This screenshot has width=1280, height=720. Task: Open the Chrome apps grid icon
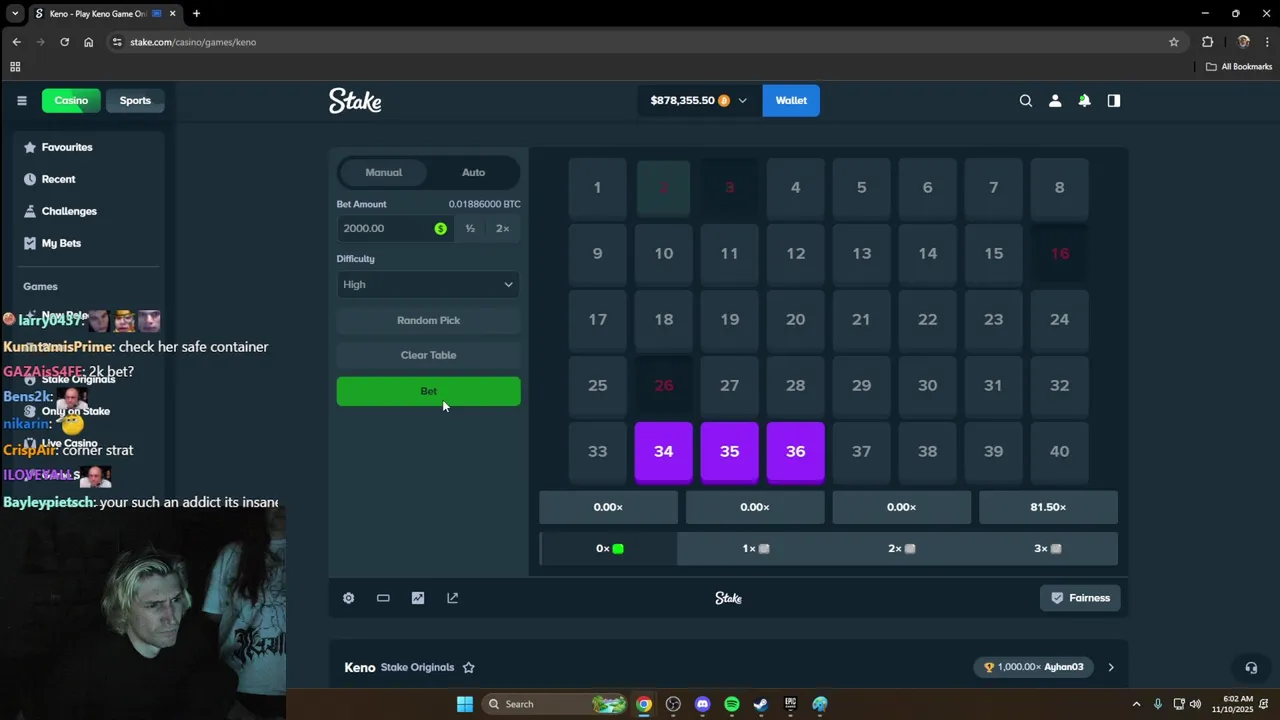point(15,67)
